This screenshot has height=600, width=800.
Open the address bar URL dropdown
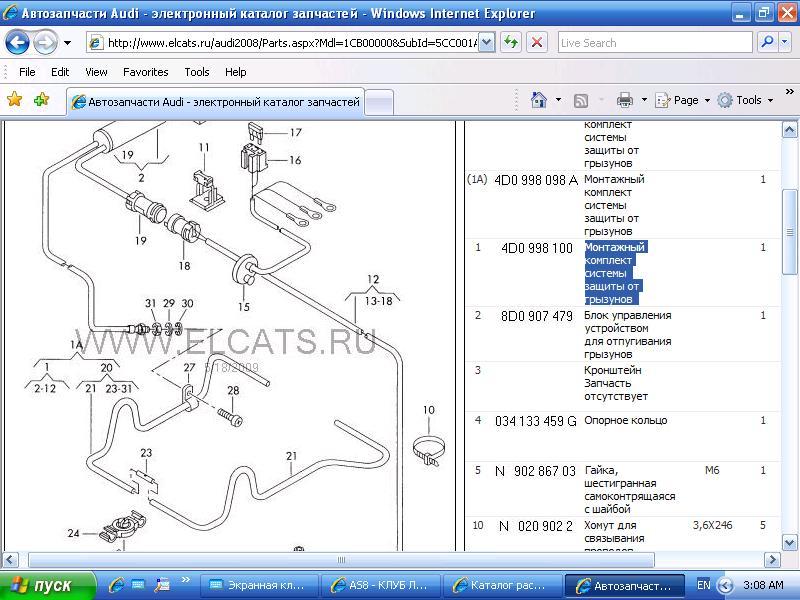click(x=486, y=43)
